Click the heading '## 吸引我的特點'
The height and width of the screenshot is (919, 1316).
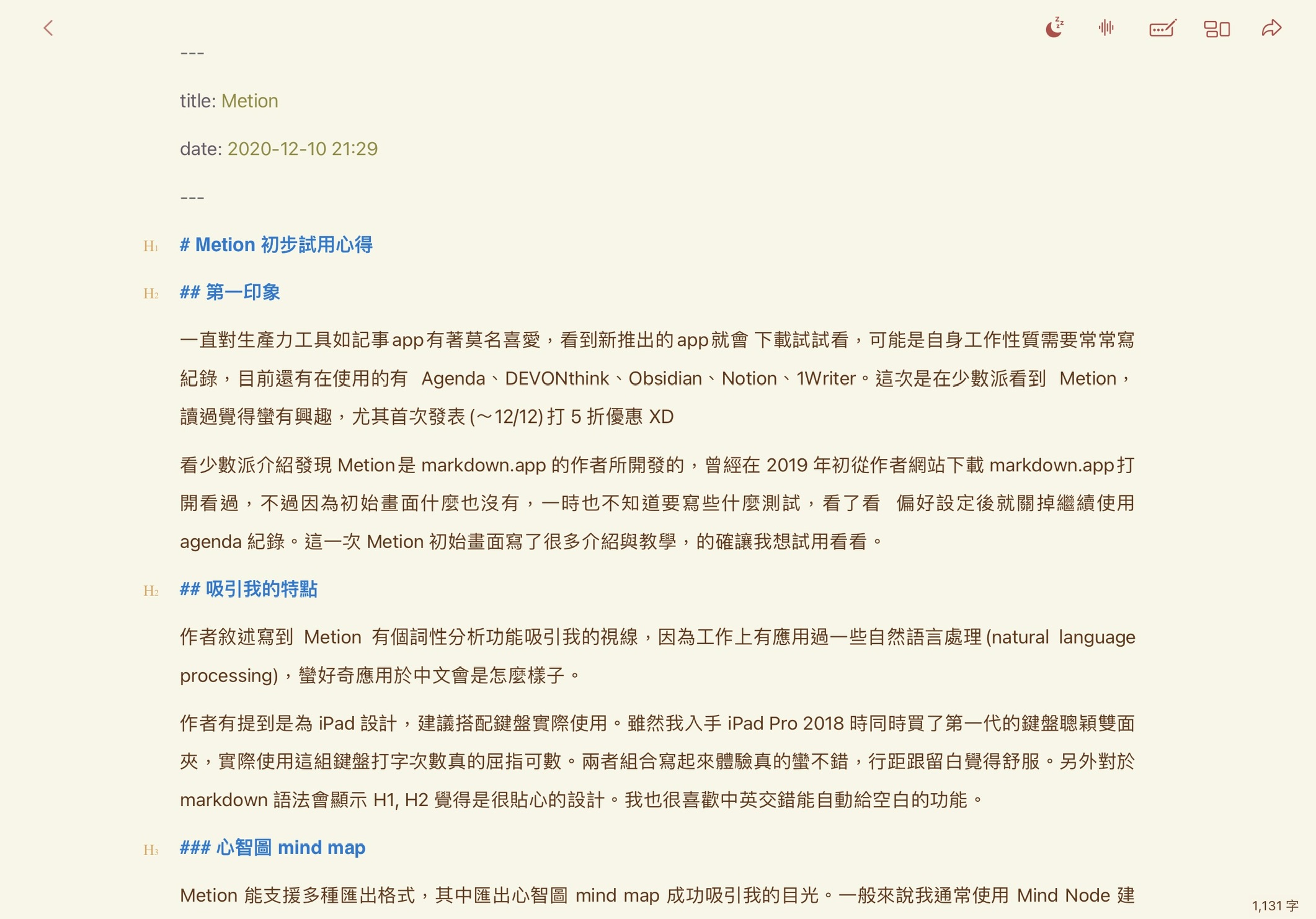pos(249,589)
